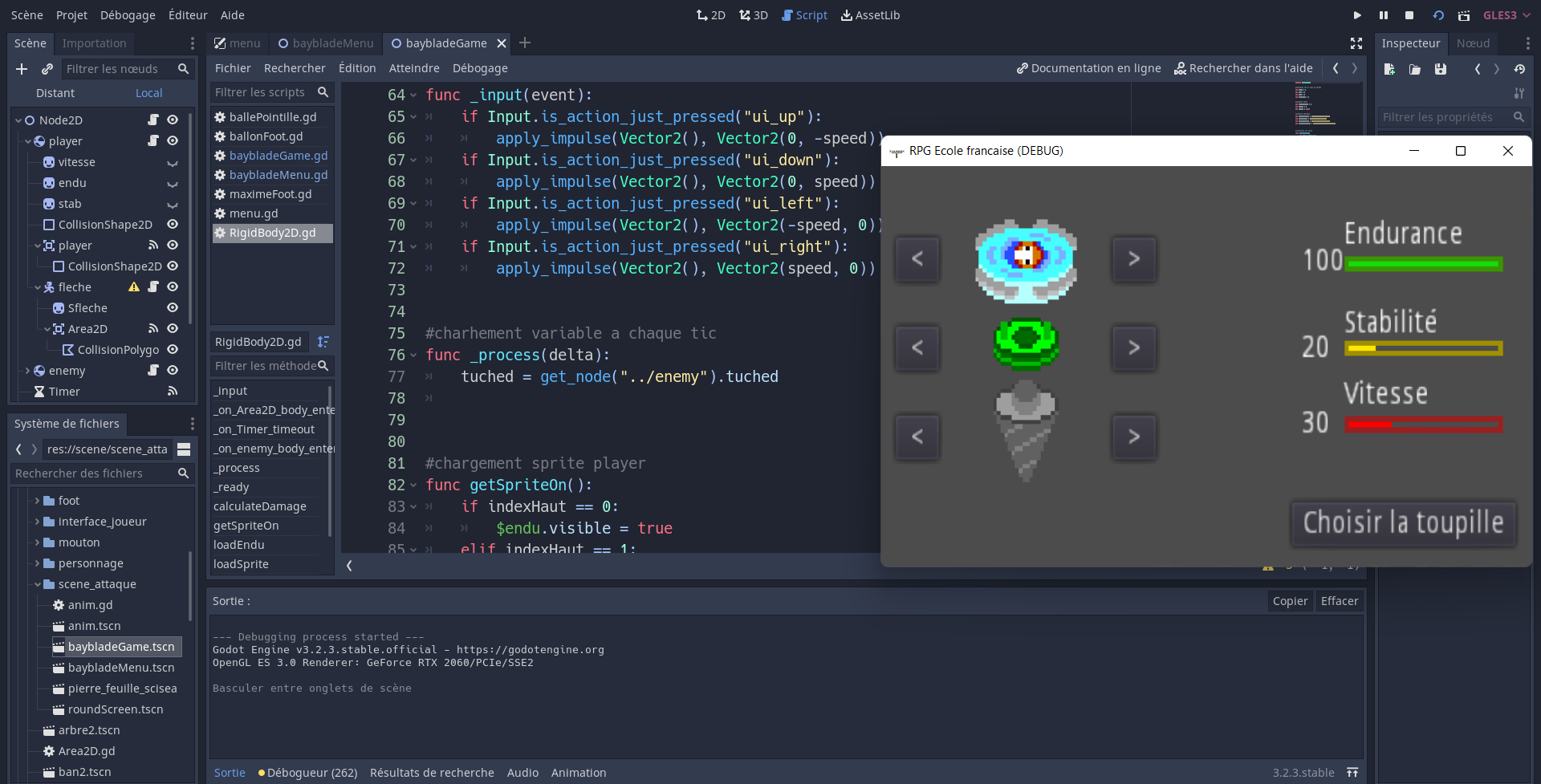1541x784 pixels.
Task: Copy the output log with Copier
Action: [x=1290, y=601]
